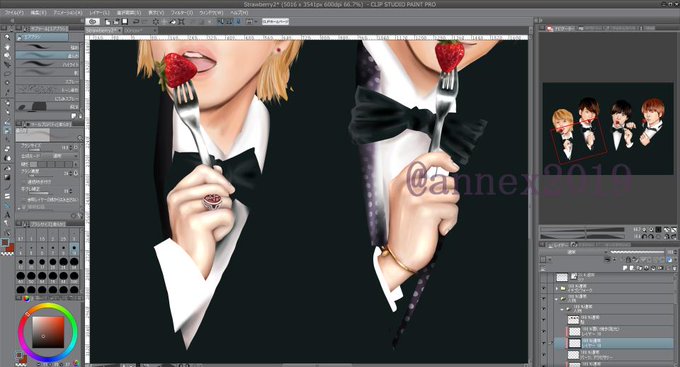Select the 100 brush size preset

point(74,277)
